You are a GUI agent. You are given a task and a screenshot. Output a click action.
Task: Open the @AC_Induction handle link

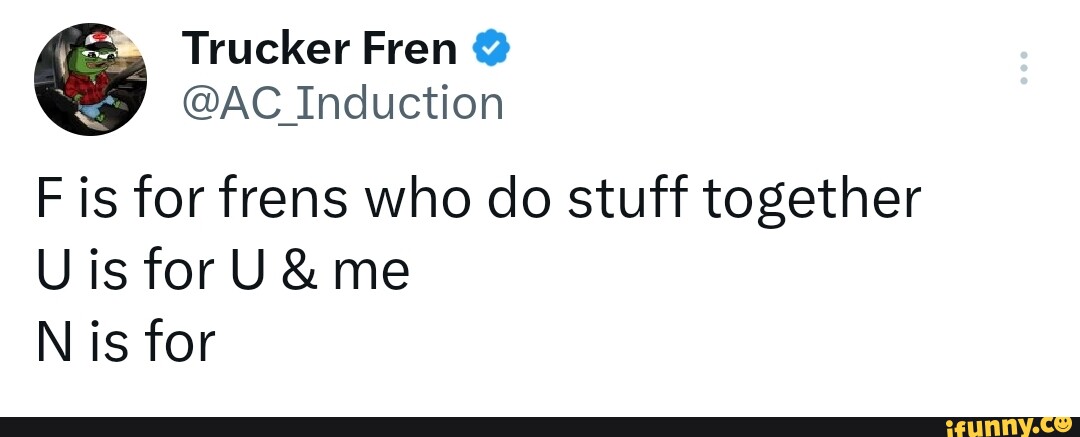(x=343, y=102)
